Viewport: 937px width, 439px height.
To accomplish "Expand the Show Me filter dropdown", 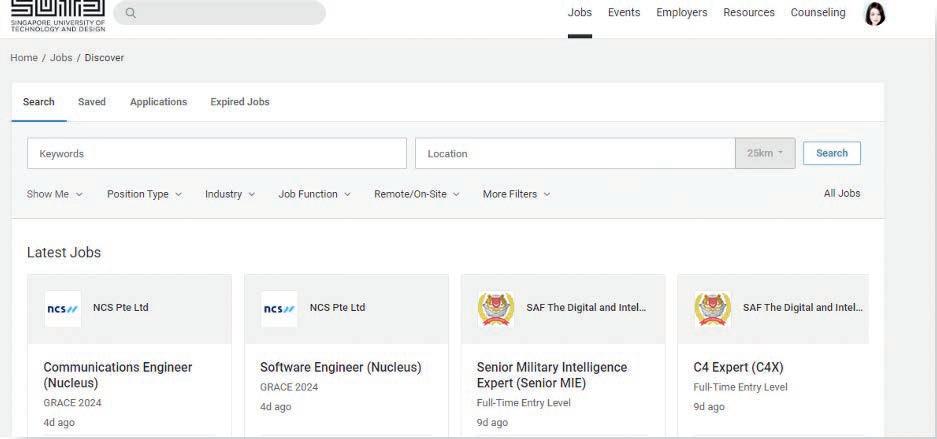I will pyautogui.click(x=55, y=194).
